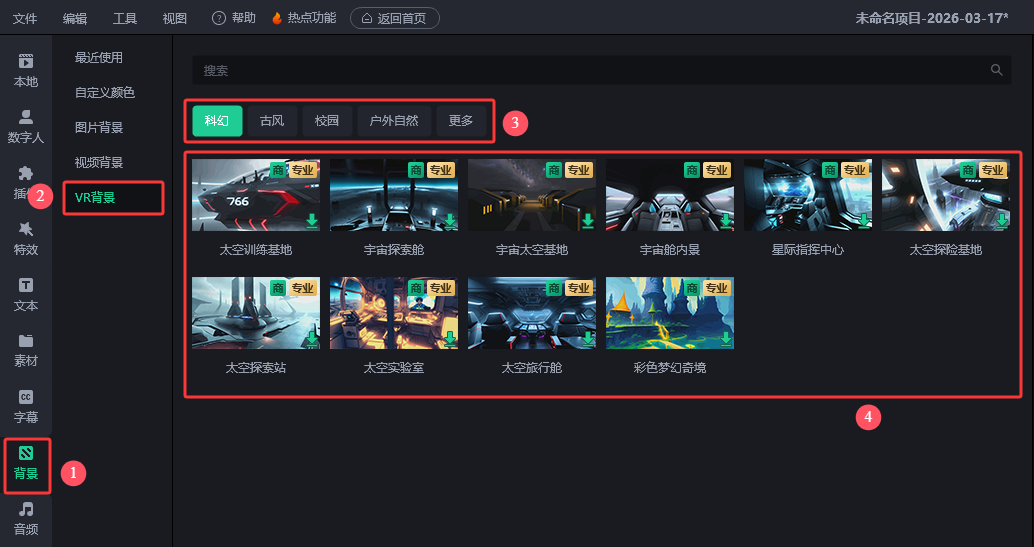Expand the 更多 category list

tap(461, 121)
